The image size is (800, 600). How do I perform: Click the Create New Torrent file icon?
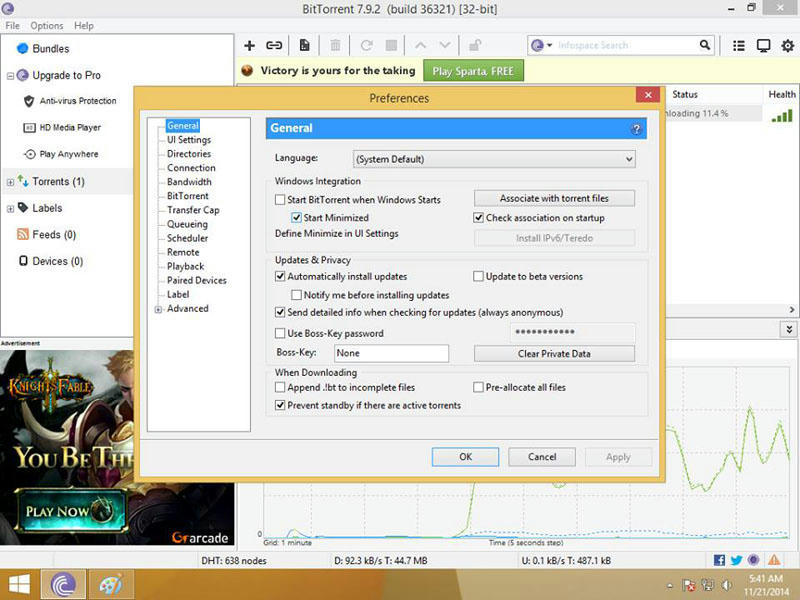pyautogui.click(x=305, y=45)
